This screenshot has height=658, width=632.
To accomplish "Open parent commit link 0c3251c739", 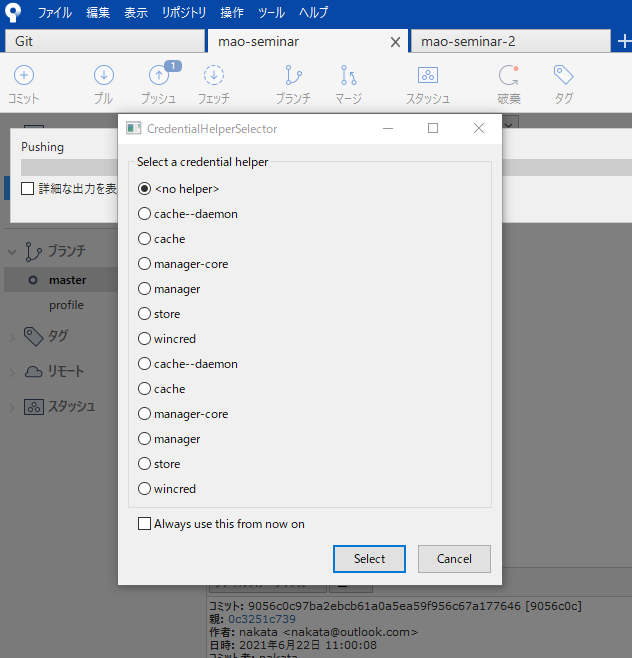I will click(262, 619).
